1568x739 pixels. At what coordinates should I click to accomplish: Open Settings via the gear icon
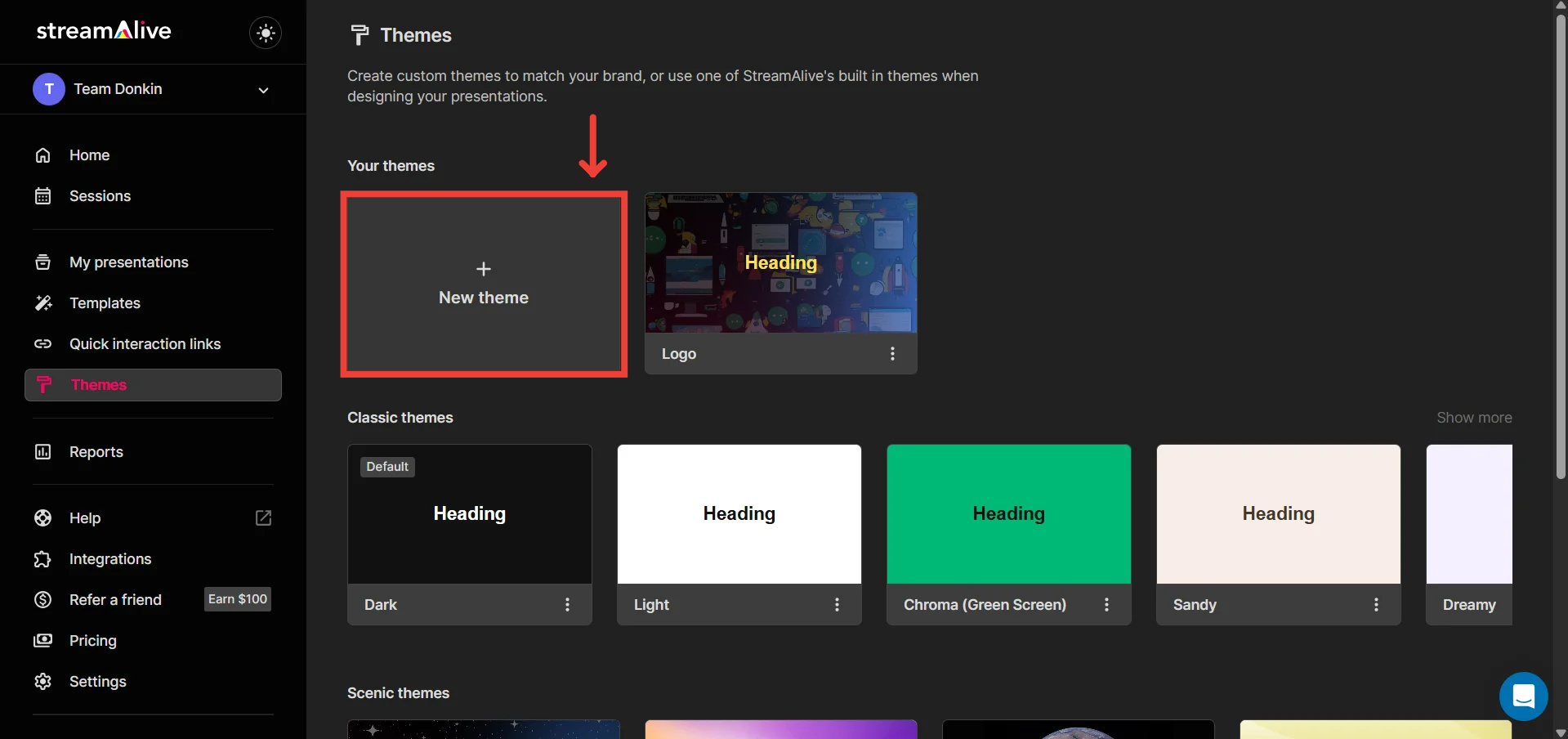tap(43, 682)
